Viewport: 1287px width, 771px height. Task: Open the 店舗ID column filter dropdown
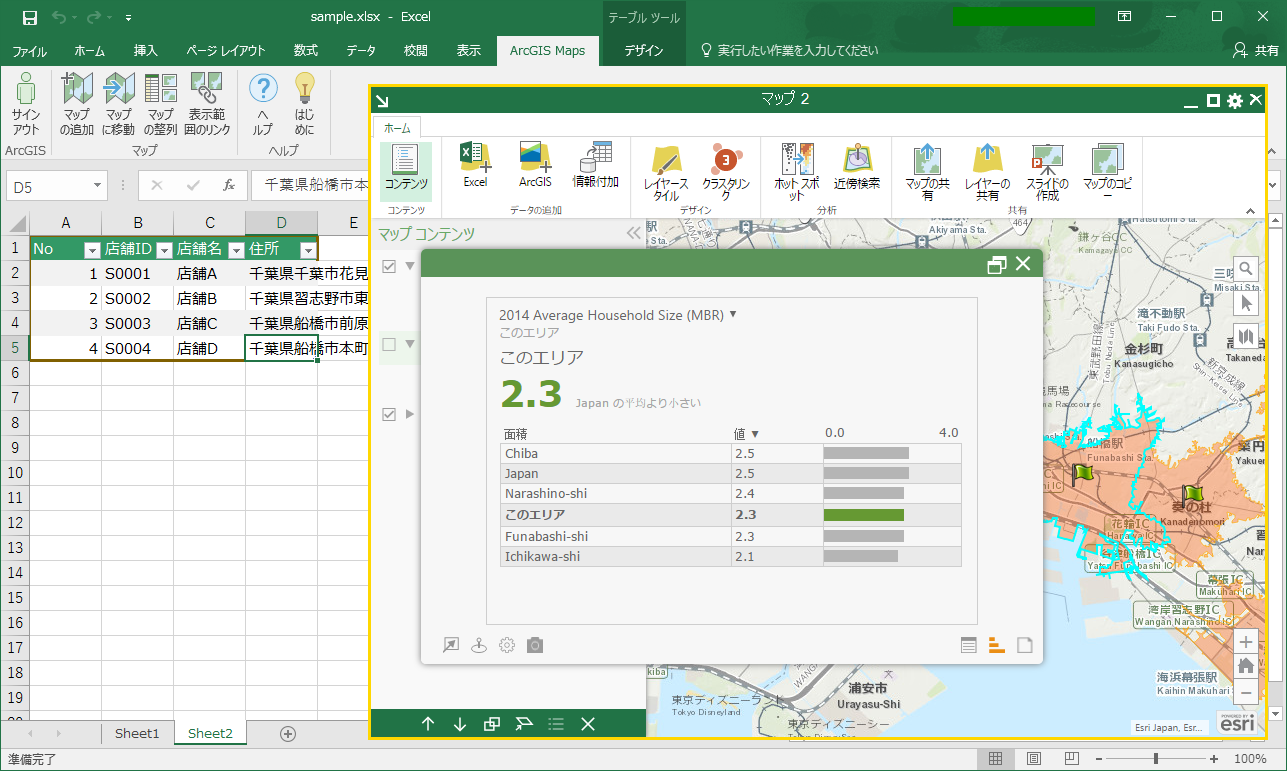[x=164, y=250]
